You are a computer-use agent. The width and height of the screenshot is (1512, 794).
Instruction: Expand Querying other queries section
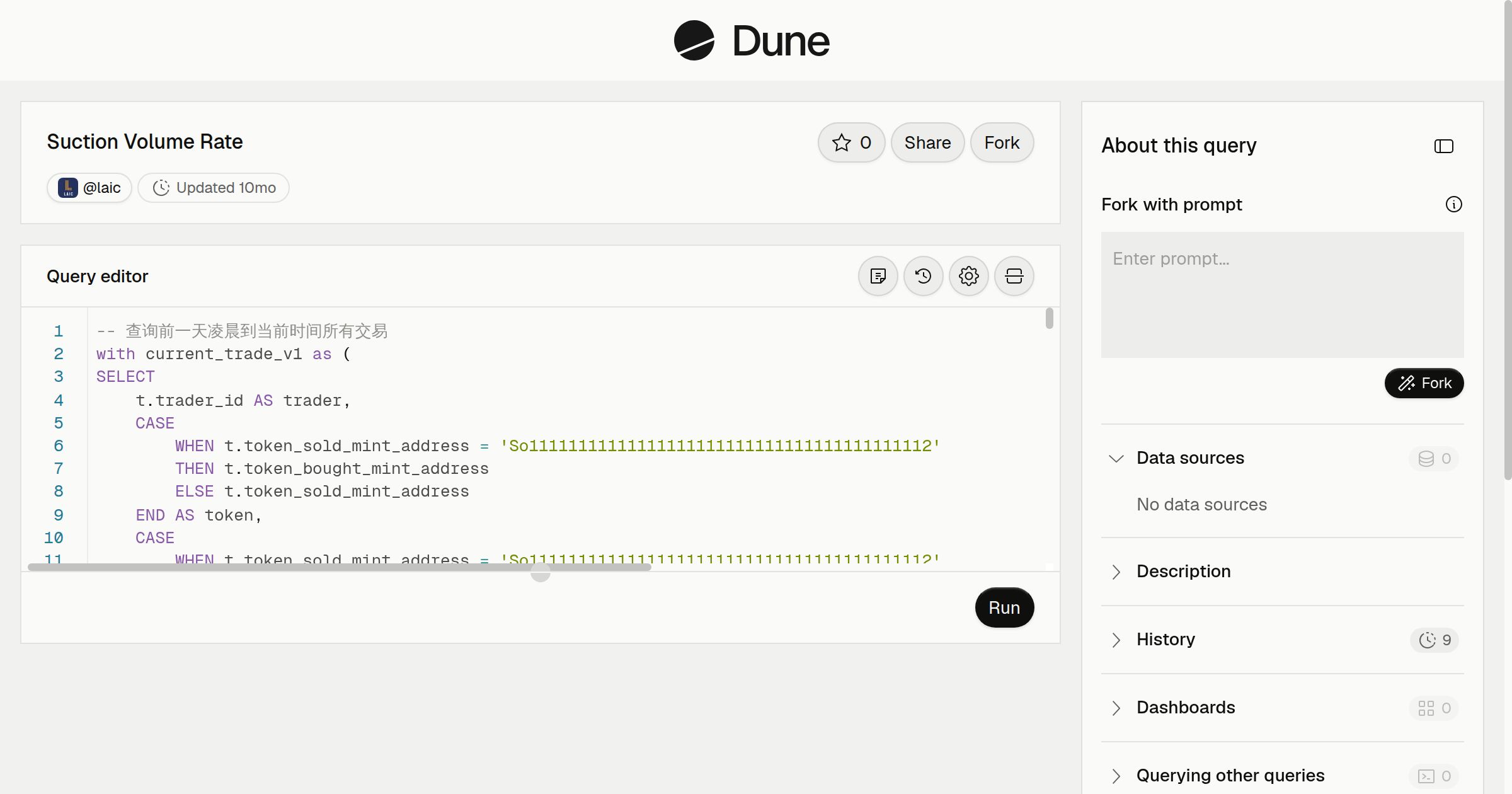(x=1116, y=776)
